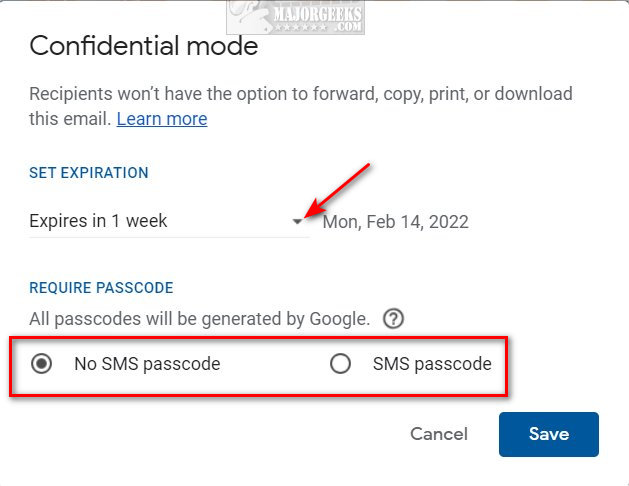Screen dimensions: 629x486
Task: Click the "No SMS passcode" label text
Action: (147, 364)
